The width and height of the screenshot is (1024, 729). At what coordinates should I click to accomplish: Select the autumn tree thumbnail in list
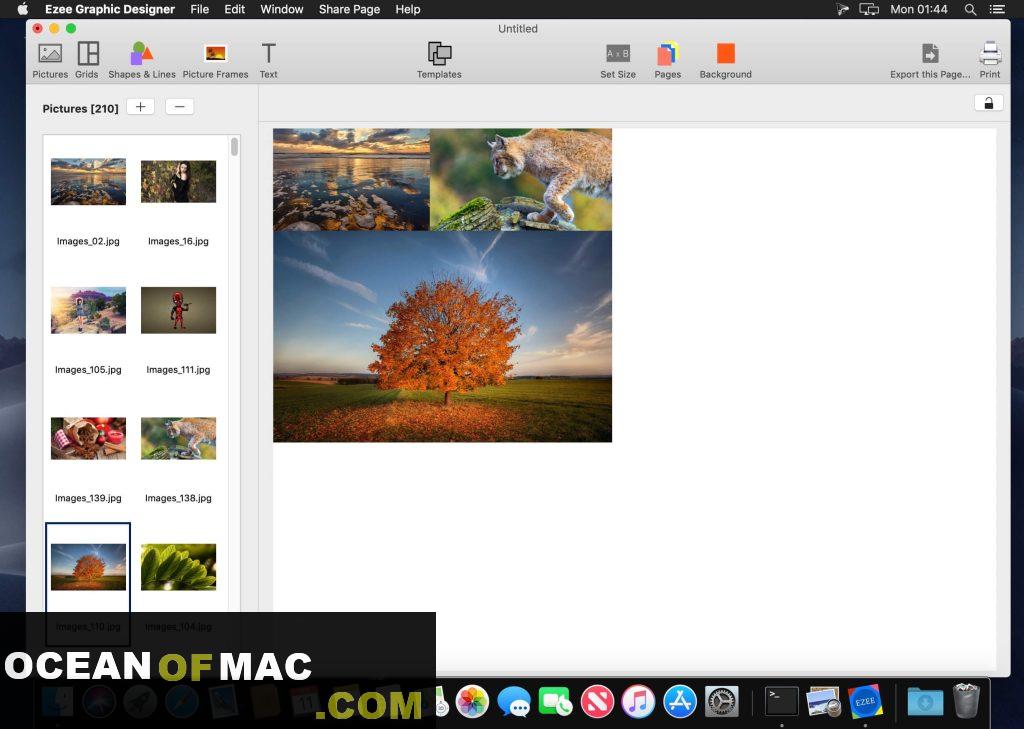pos(88,567)
